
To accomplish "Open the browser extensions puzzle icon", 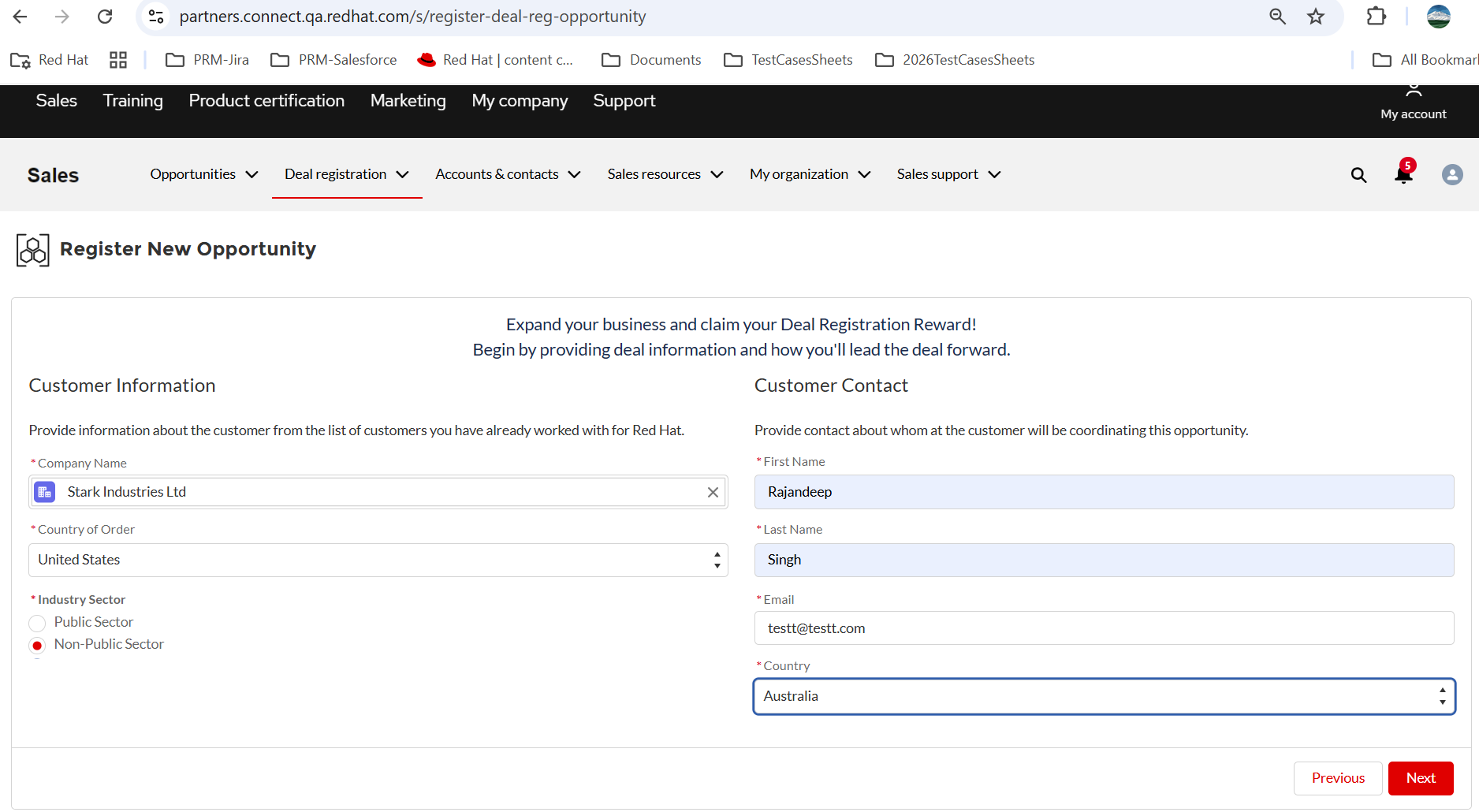I will pyautogui.click(x=1377, y=17).
